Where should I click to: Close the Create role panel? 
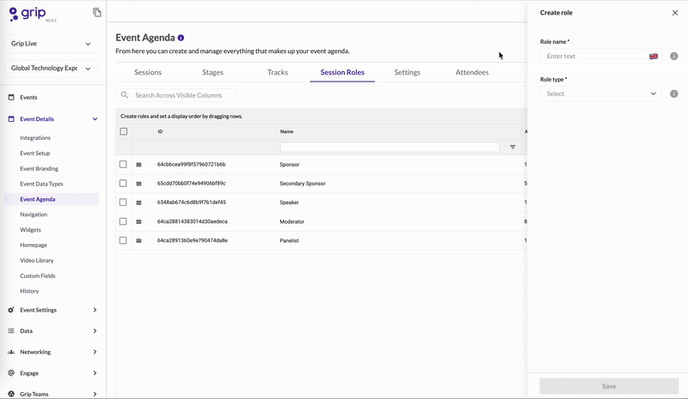(x=675, y=13)
